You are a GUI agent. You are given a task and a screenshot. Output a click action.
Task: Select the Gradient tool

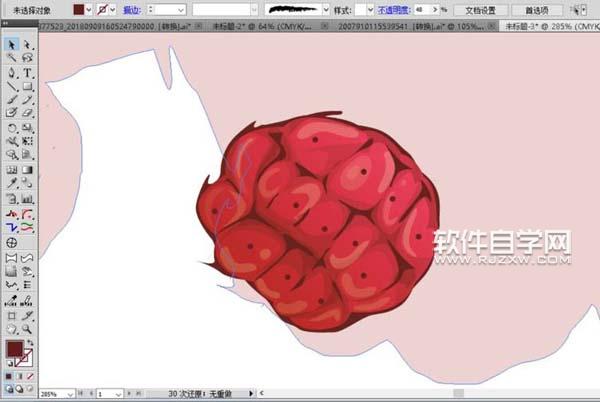[x=27, y=169]
